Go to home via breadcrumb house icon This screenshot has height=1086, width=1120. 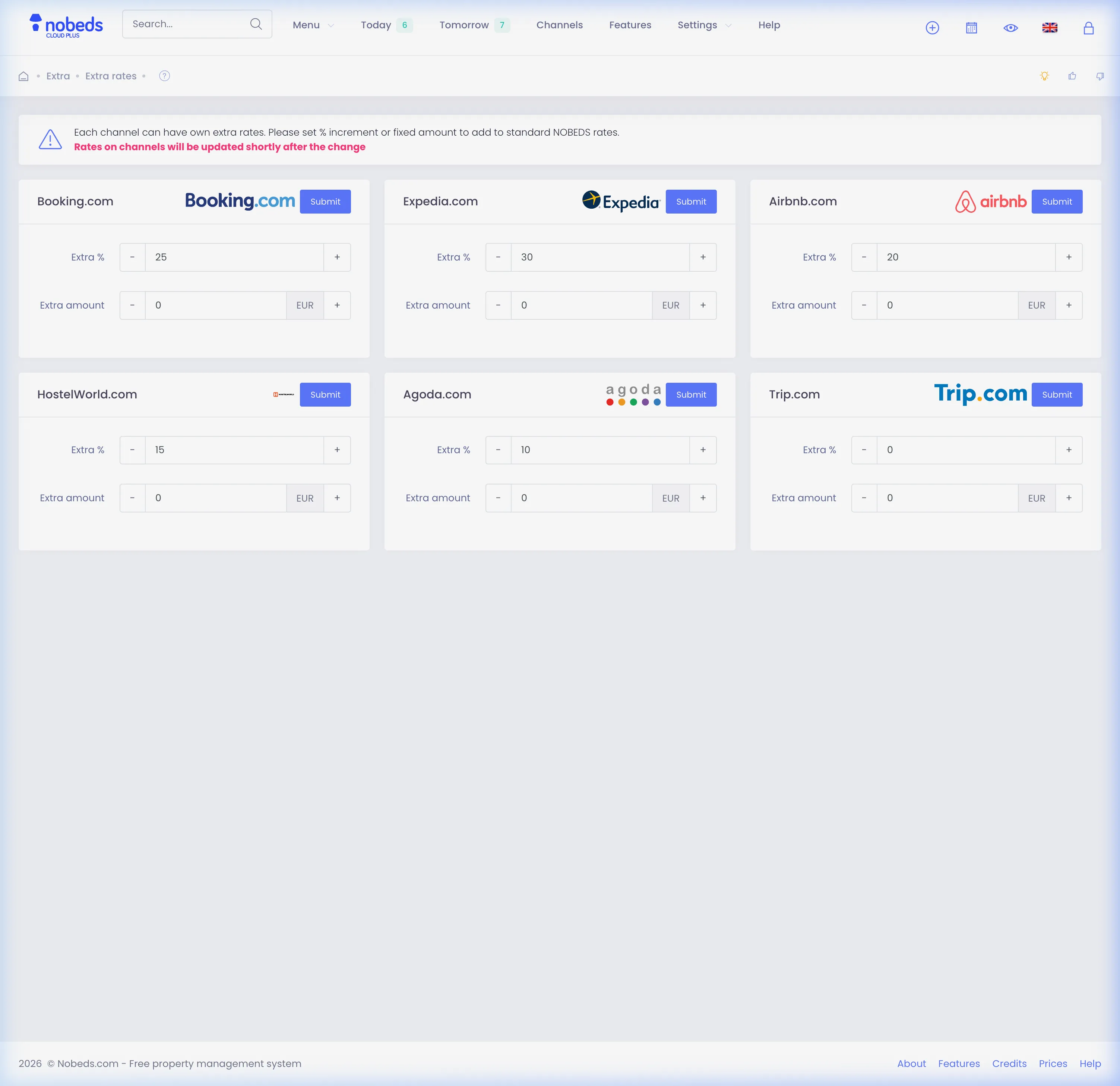click(23, 76)
